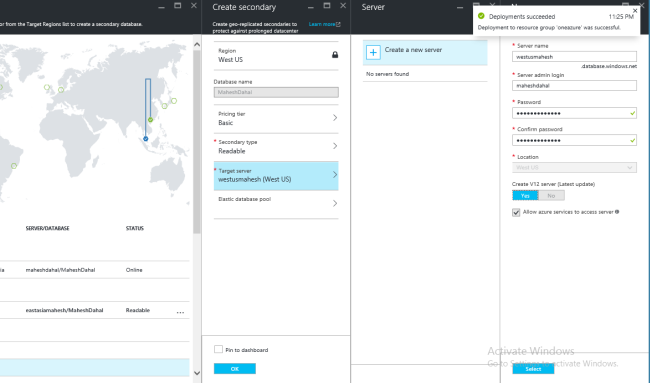
Task: Open the Secondary type Readable setting
Action: coord(276,147)
